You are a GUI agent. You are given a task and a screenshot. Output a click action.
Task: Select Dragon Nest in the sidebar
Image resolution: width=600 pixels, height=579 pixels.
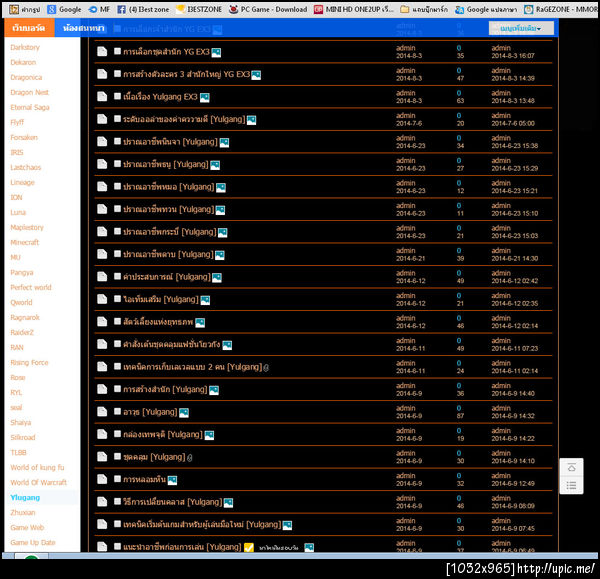(29, 92)
